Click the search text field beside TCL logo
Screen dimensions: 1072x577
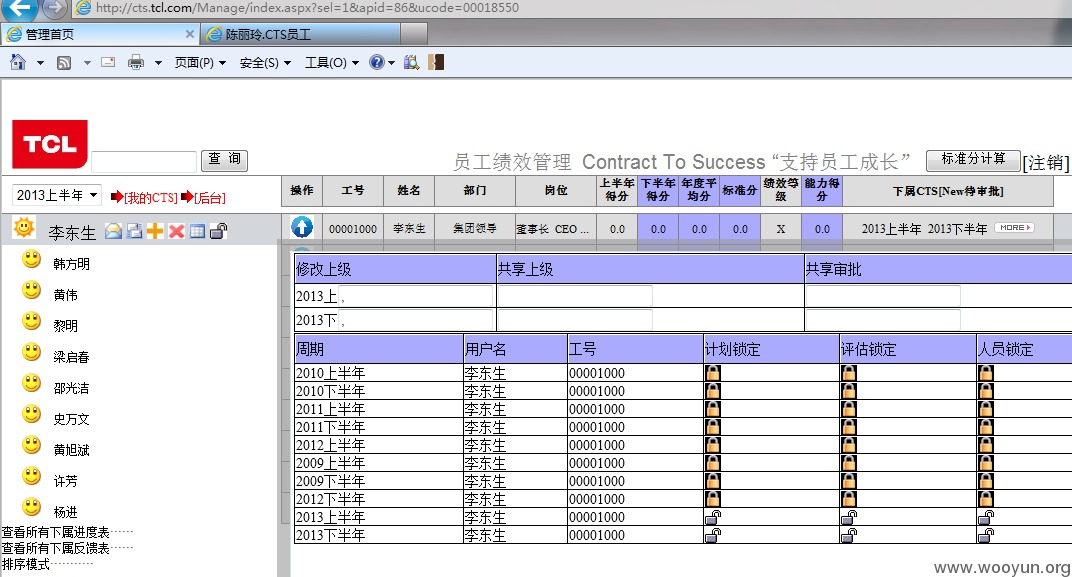(144, 162)
